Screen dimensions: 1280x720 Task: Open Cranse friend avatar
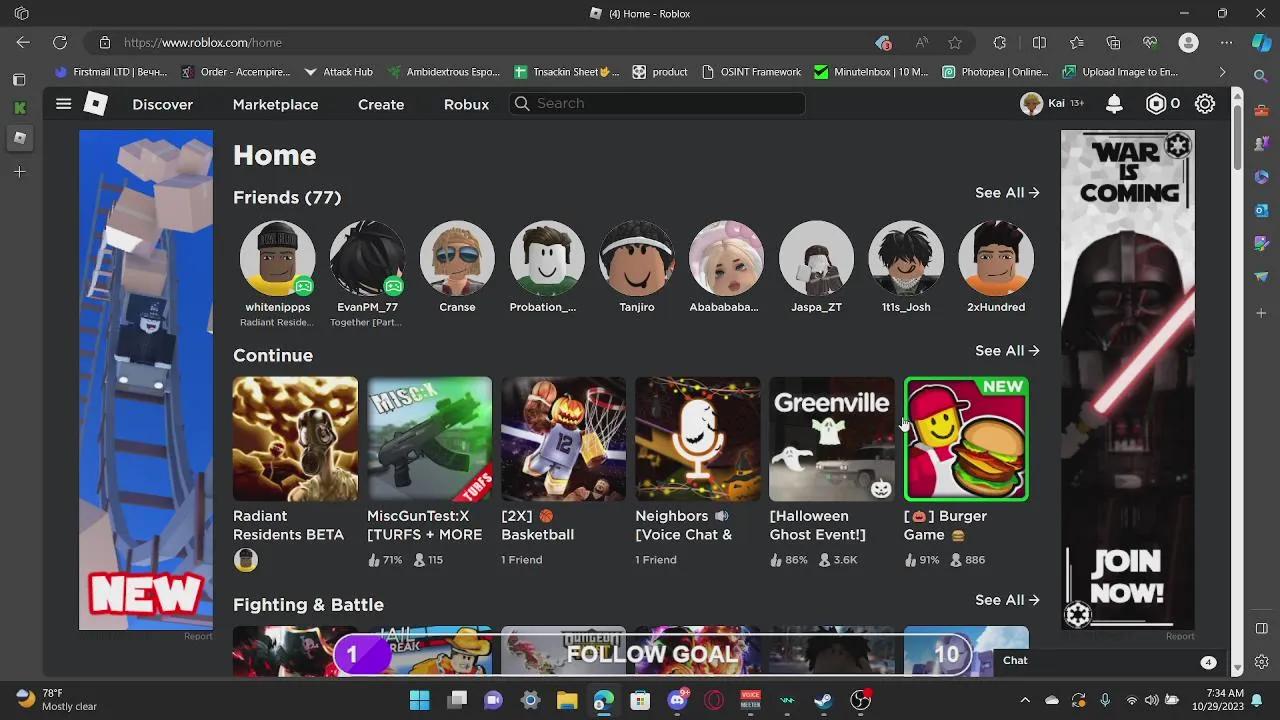pyautogui.click(x=457, y=259)
